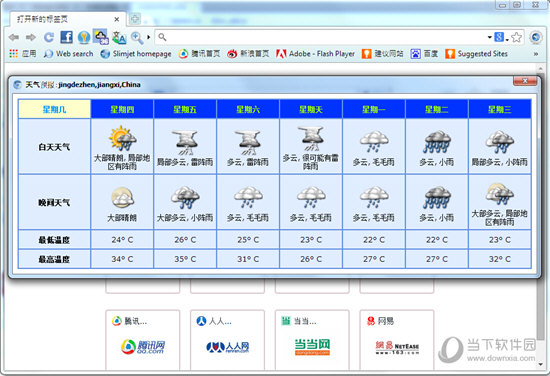Click the 星期五 high temperature 35° C

point(185,259)
